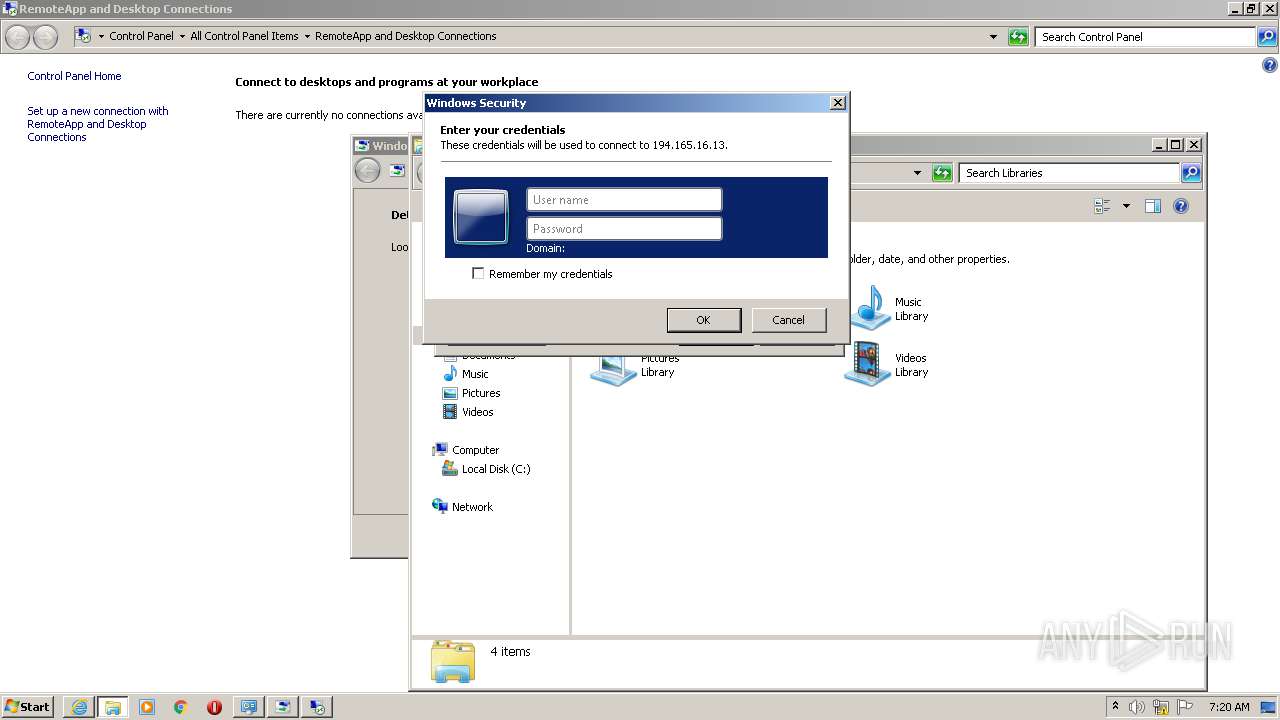Click the Control Panel search magnifier icon
Image resolution: width=1280 pixels, height=720 pixels.
(1267, 37)
